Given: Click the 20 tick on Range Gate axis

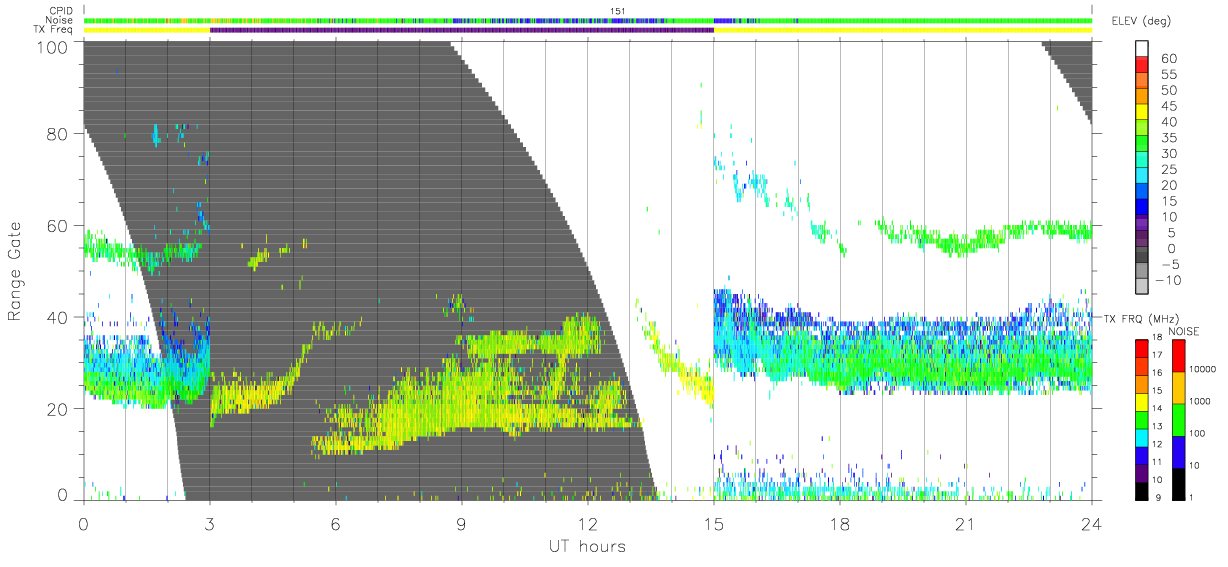Looking at the screenshot, I should pyautogui.click(x=58, y=409).
